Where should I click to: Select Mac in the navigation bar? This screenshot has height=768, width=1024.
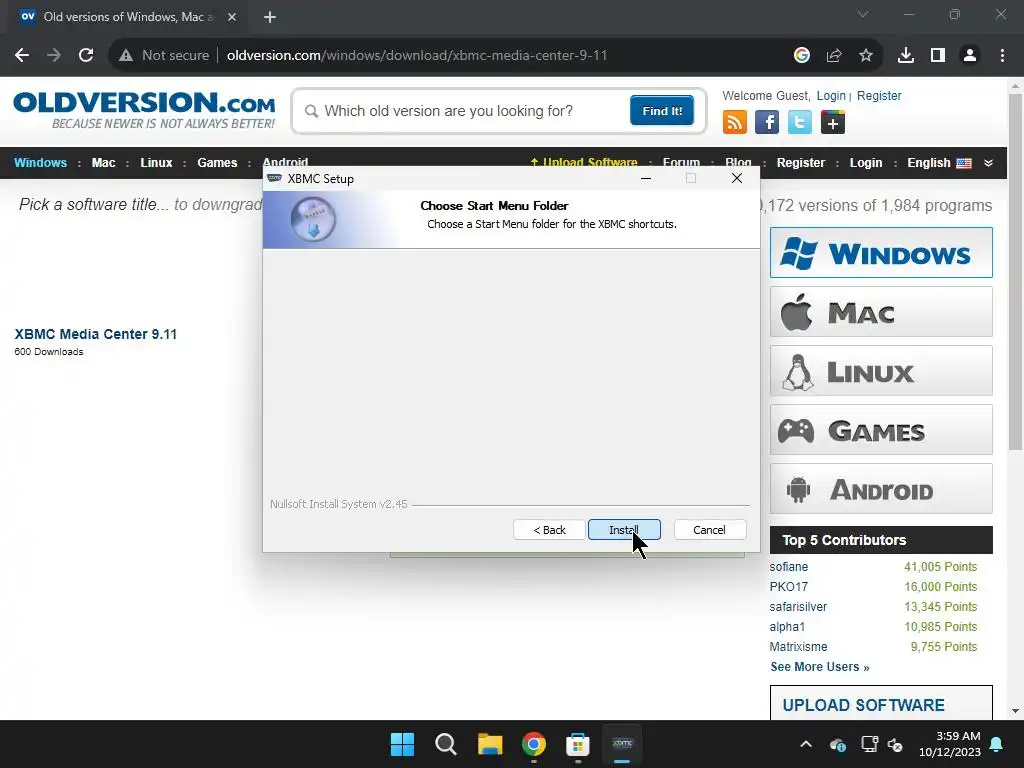tap(103, 163)
